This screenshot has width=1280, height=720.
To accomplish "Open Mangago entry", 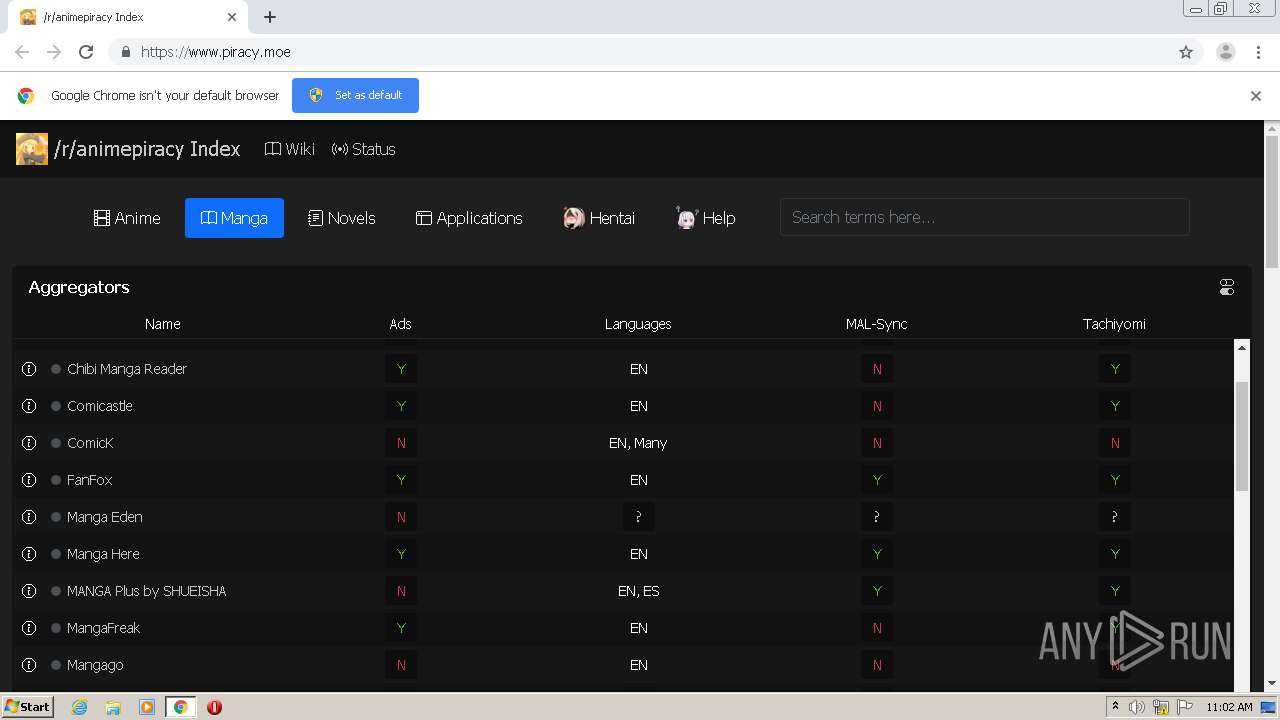I will pos(95,665).
